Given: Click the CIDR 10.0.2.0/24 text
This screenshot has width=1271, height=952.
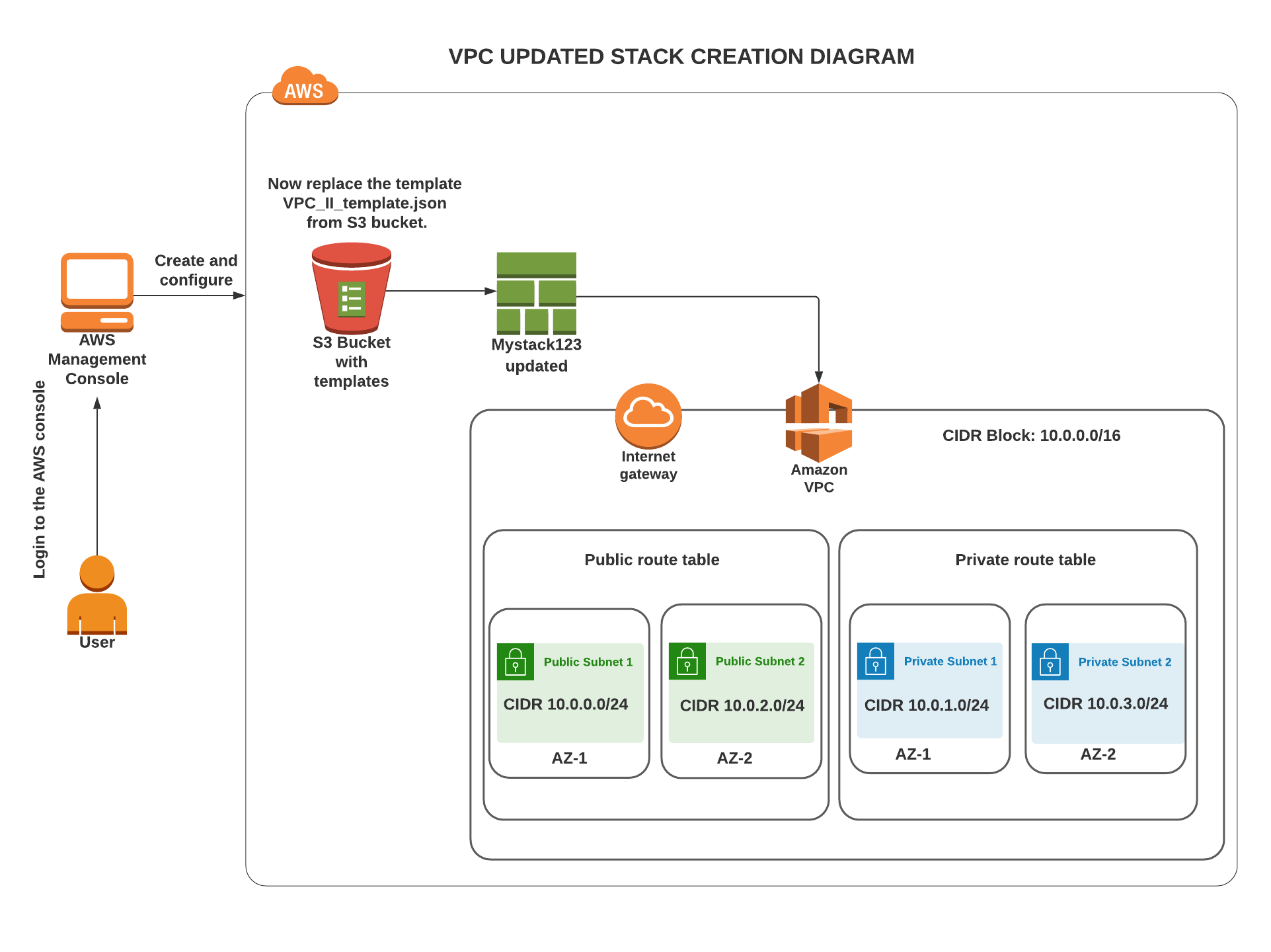Looking at the screenshot, I should [742, 705].
